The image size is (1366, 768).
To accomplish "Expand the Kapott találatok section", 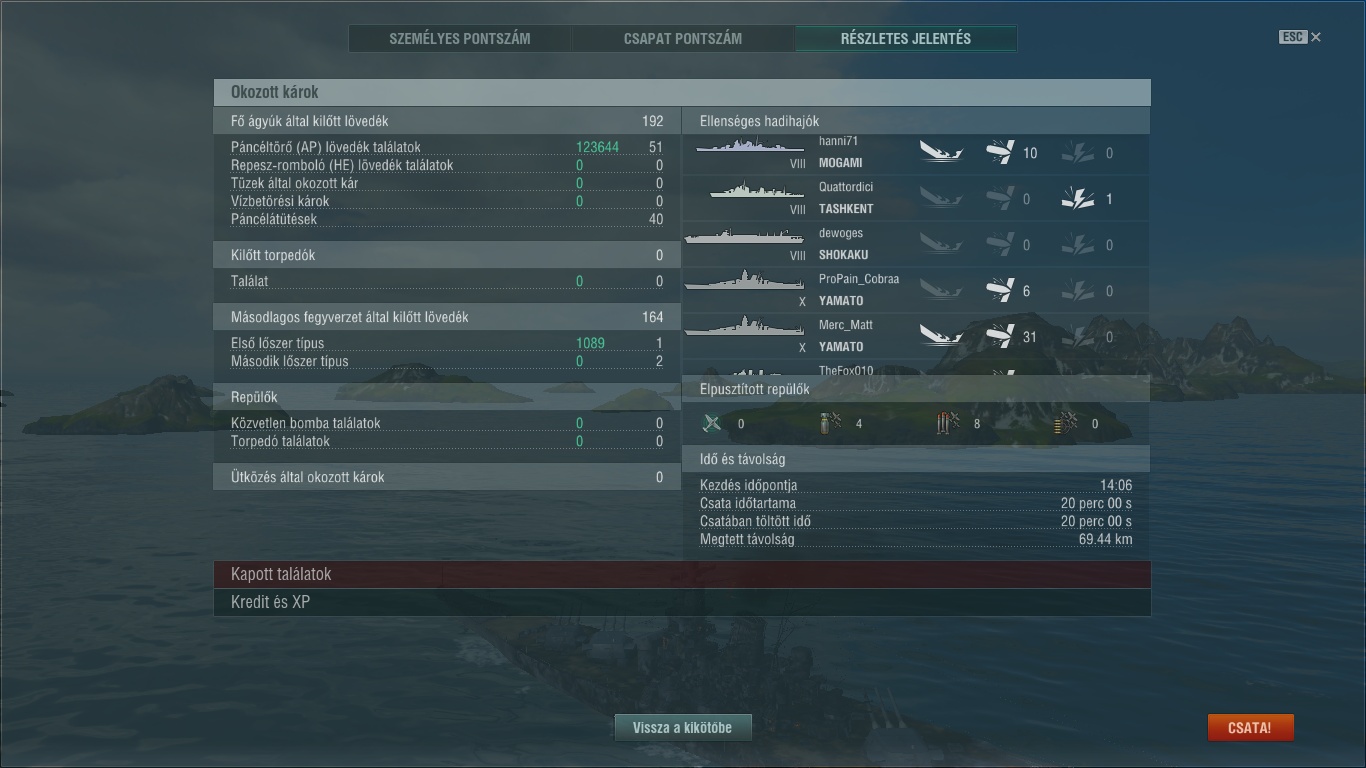I will [x=682, y=574].
